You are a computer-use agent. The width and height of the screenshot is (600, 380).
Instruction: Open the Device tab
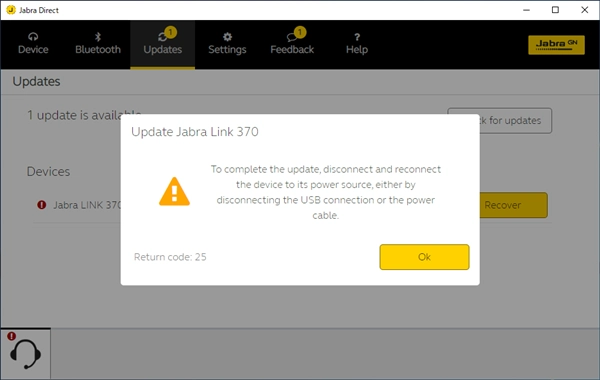point(33,44)
